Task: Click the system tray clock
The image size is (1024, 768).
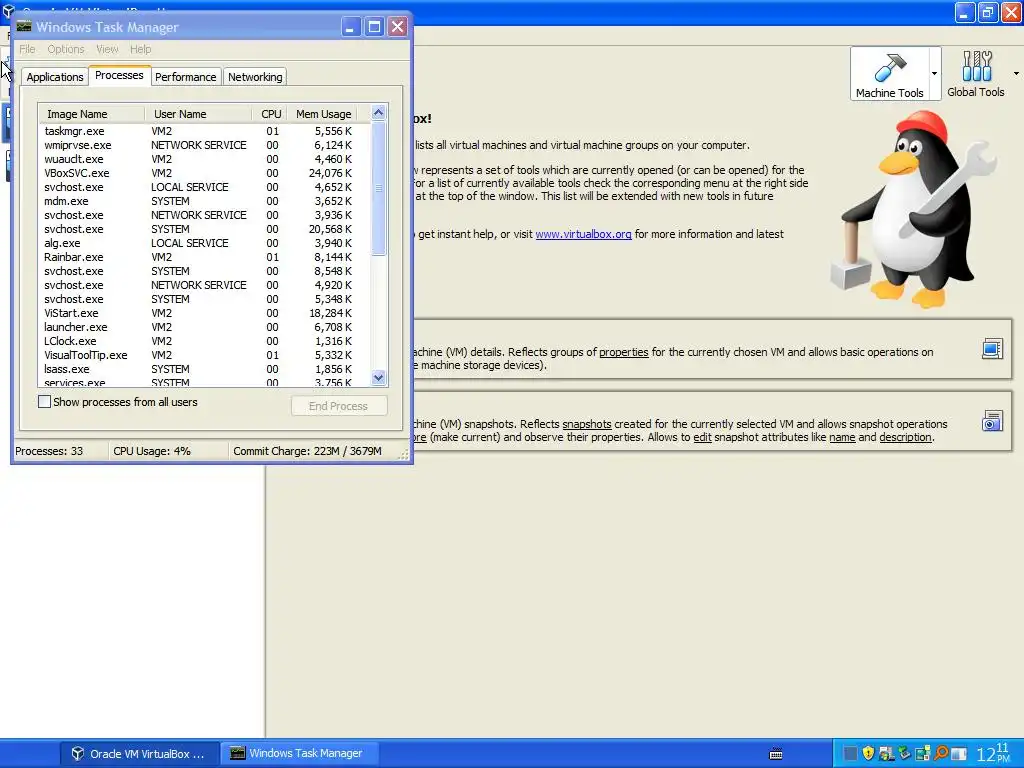Action: point(995,754)
